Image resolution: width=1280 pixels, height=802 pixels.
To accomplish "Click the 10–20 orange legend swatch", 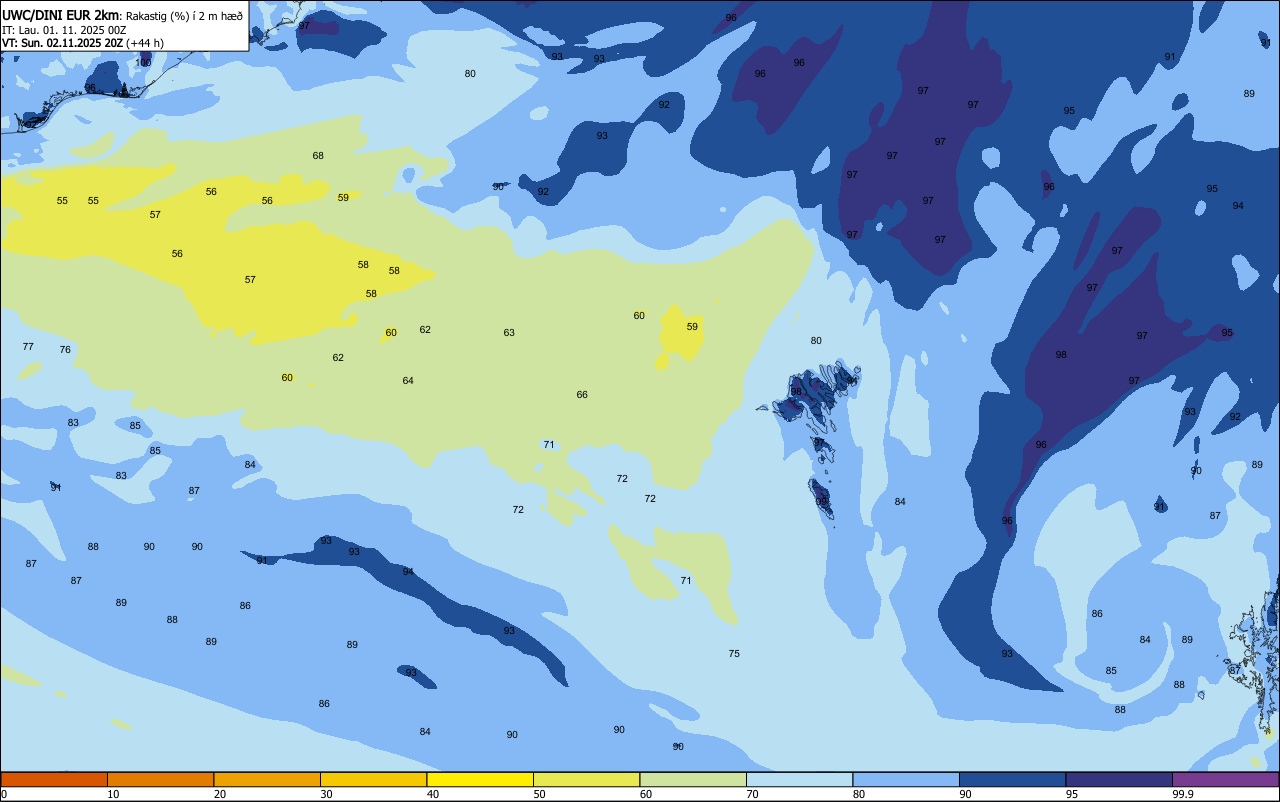I will pos(160,779).
